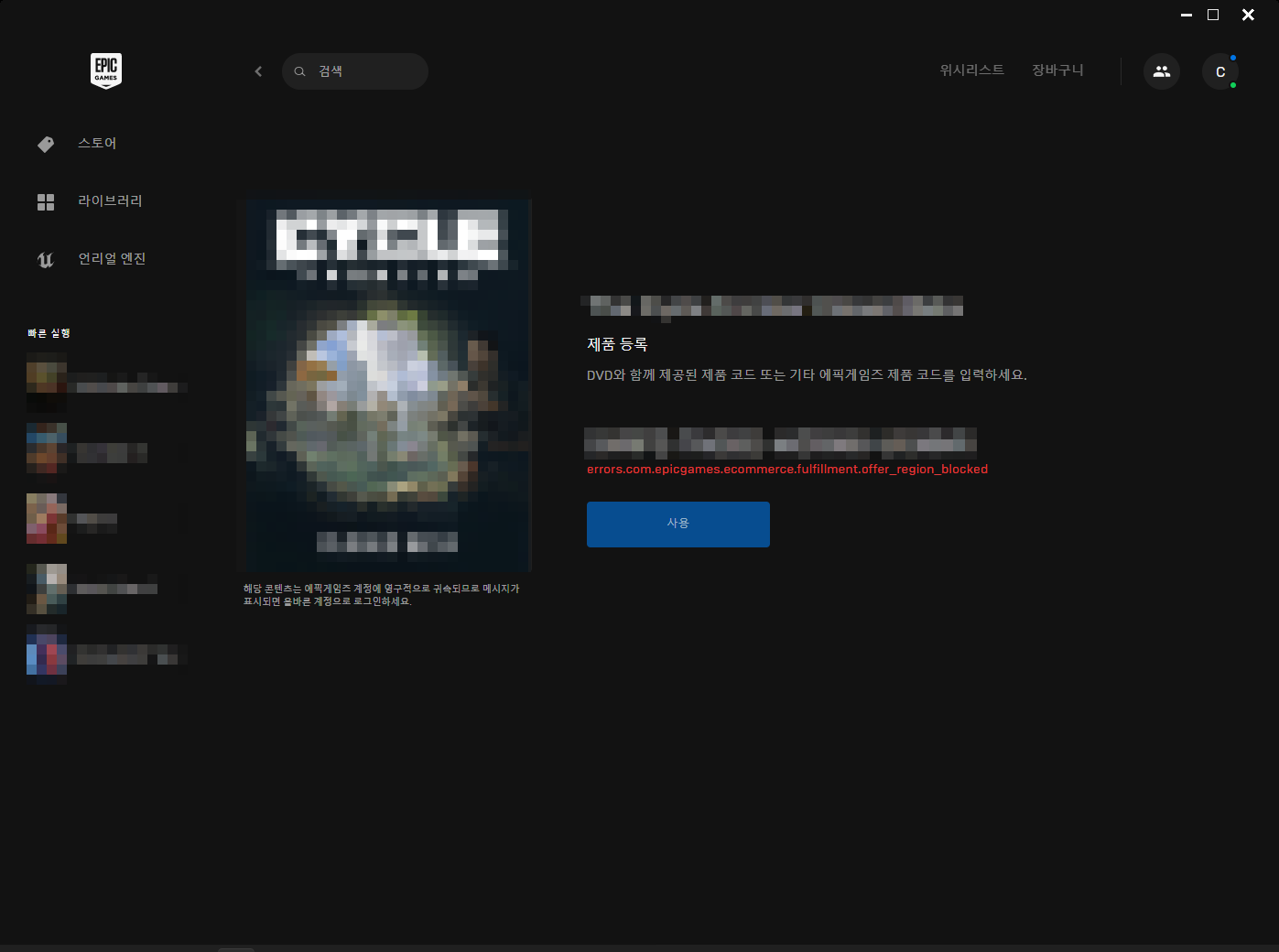The height and width of the screenshot is (952, 1279).
Task: Open 라이브러리 in the sidebar
Action: tap(110, 201)
